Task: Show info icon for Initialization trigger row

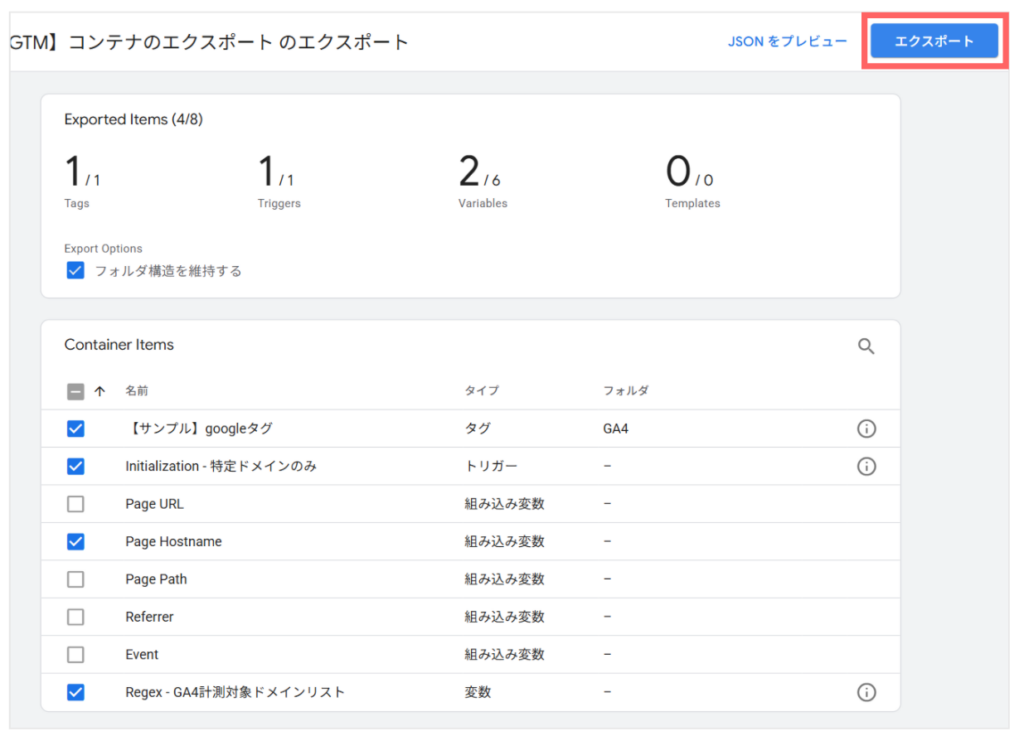Action: tap(867, 466)
